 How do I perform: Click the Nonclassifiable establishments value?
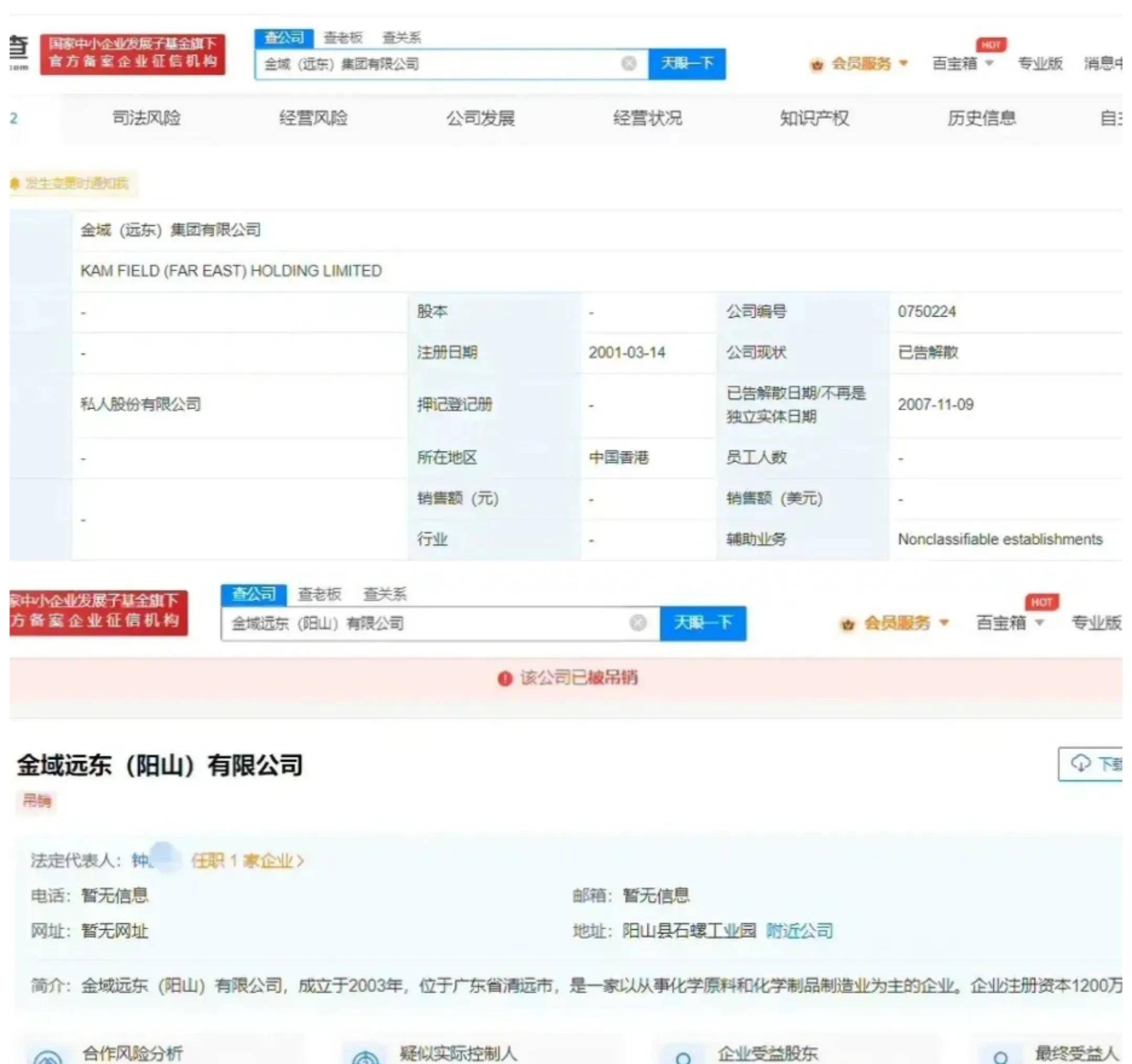[1000, 539]
